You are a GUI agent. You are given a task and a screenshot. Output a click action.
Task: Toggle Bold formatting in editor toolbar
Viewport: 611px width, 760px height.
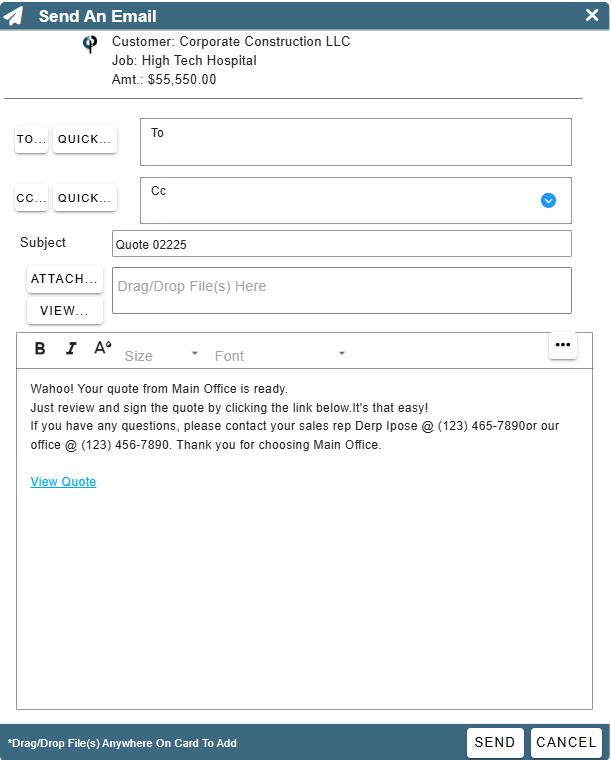pyautogui.click(x=40, y=348)
